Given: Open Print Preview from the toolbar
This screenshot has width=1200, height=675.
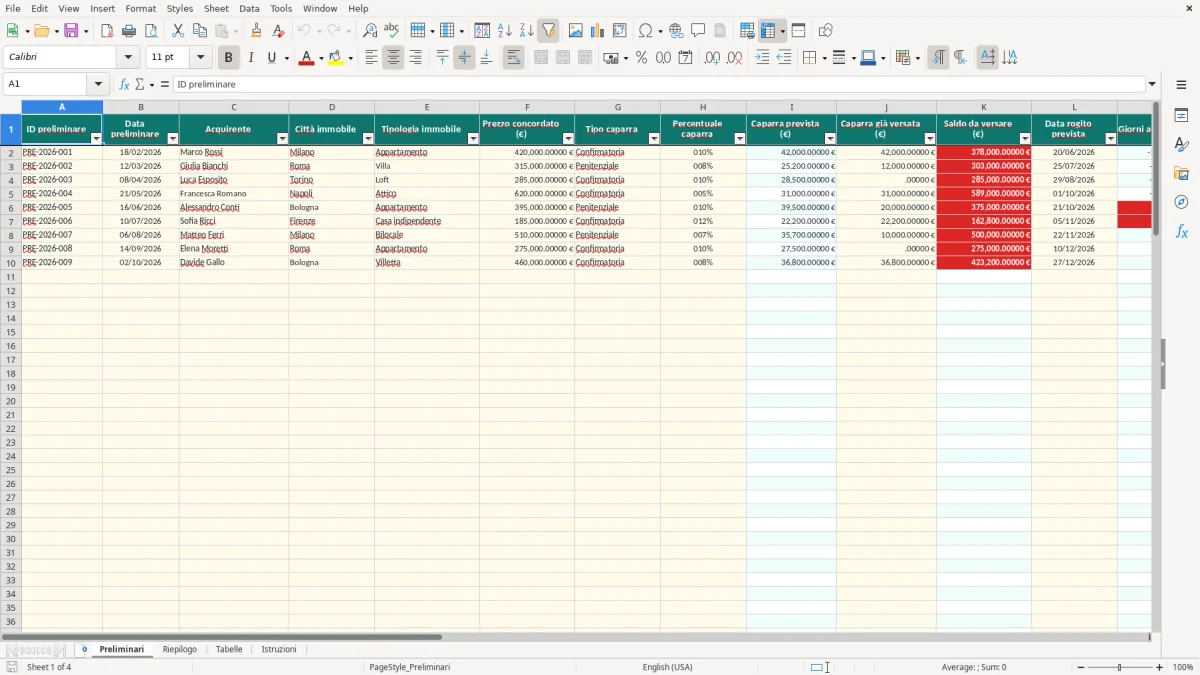Looking at the screenshot, I should (151, 31).
